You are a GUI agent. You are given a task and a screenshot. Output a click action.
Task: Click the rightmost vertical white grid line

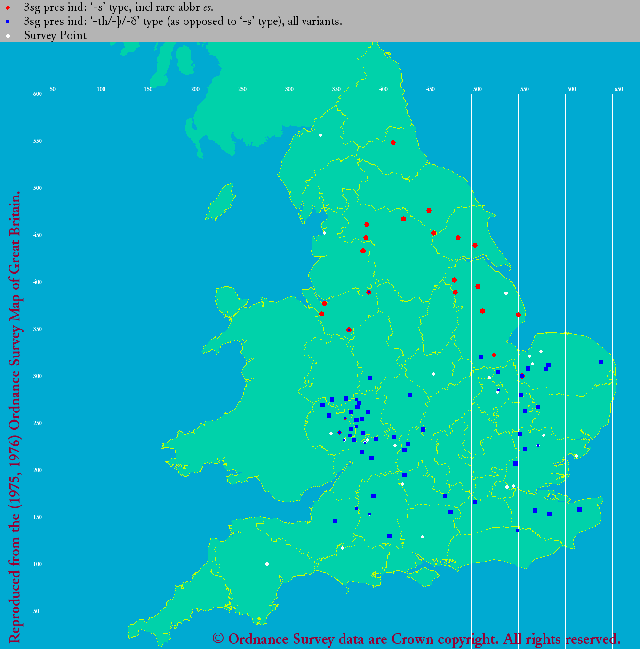coord(612,360)
